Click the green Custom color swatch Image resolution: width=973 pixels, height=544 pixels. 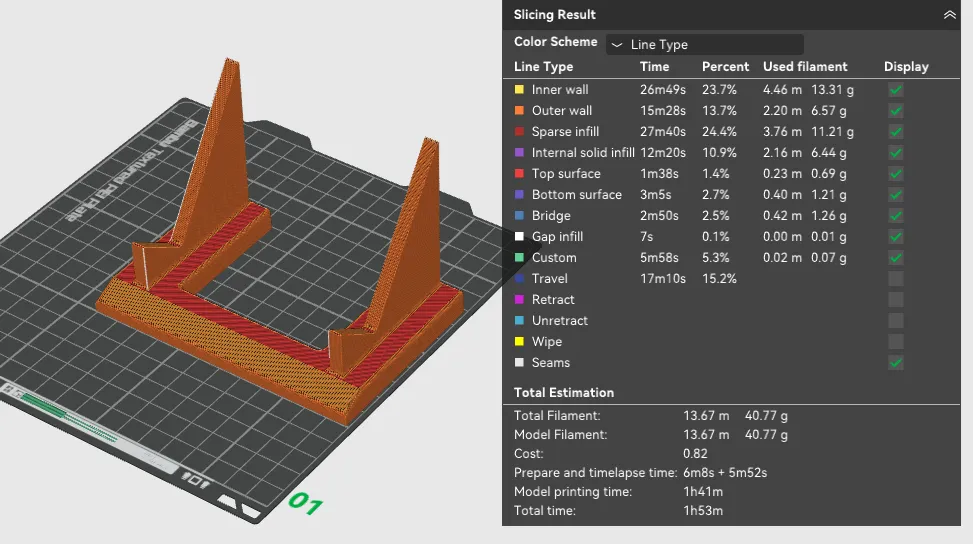pyautogui.click(x=519, y=257)
